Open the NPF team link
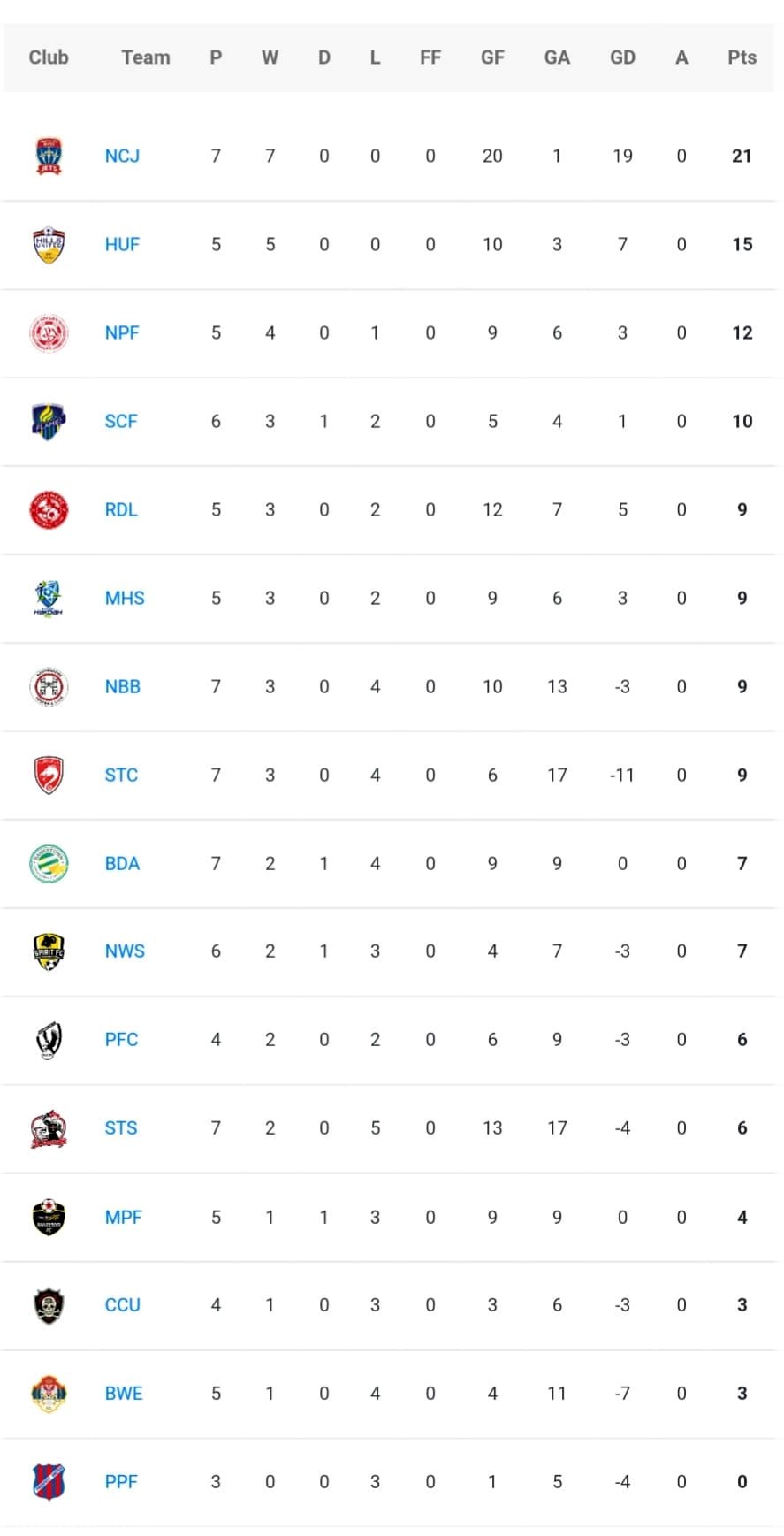Screen dimensions: 784x1536 click(x=122, y=332)
